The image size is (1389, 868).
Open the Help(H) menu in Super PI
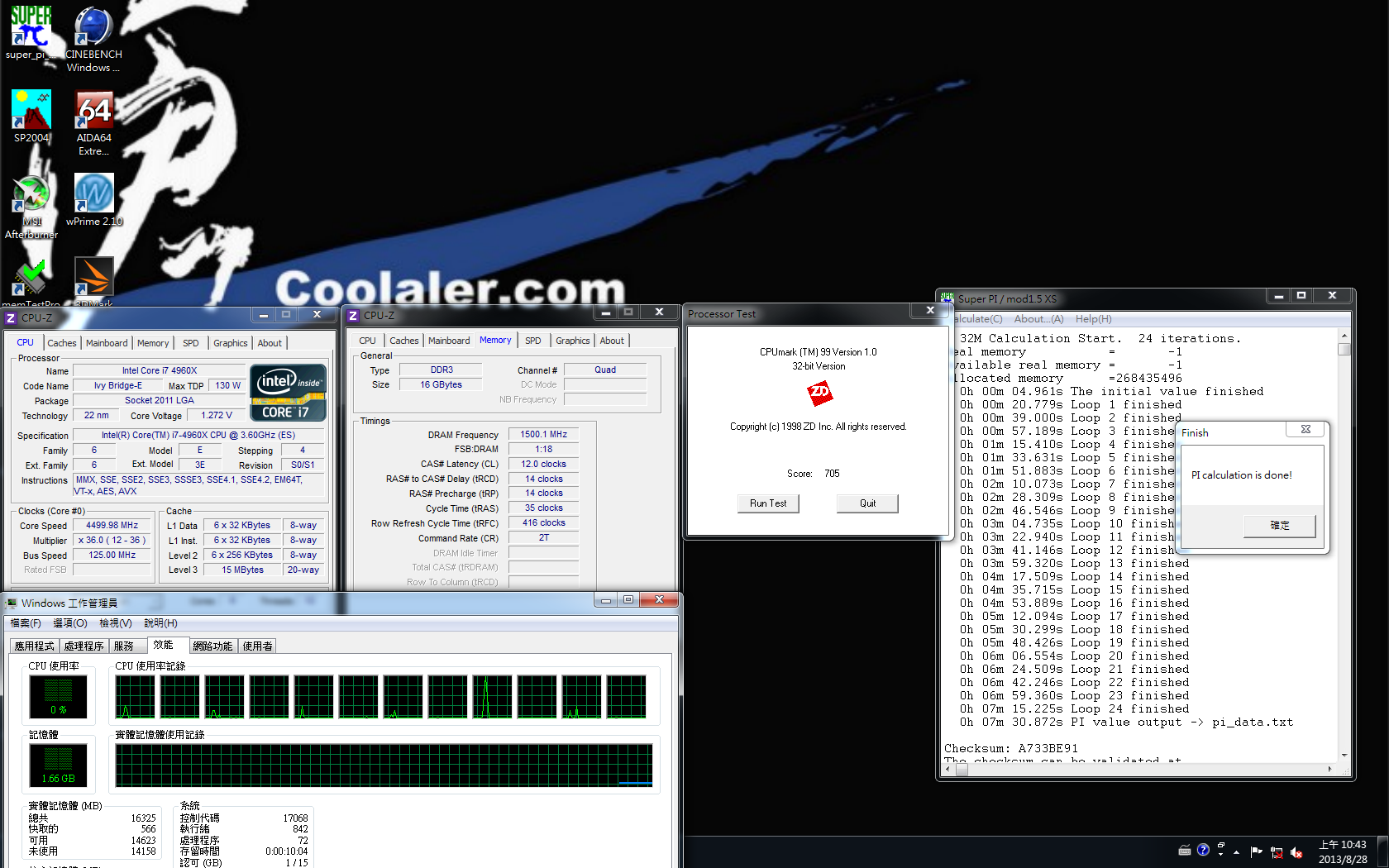pyautogui.click(x=1094, y=319)
